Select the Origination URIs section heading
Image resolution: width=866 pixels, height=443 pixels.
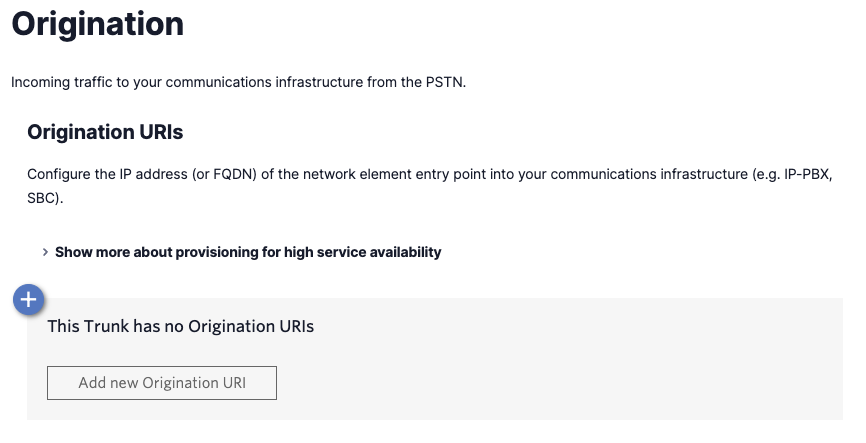pyautogui.click(x=105, y=132)
